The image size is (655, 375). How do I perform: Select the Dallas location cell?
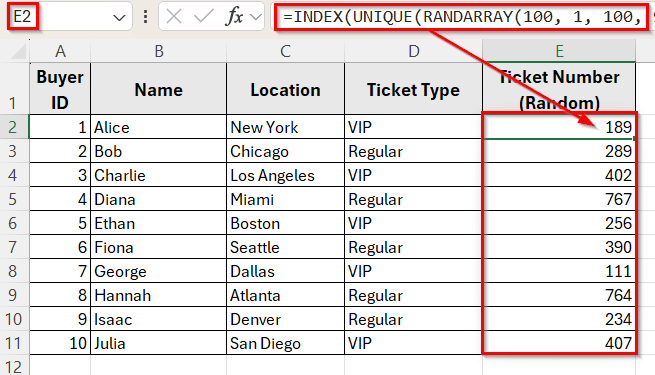tap(285, 271)
